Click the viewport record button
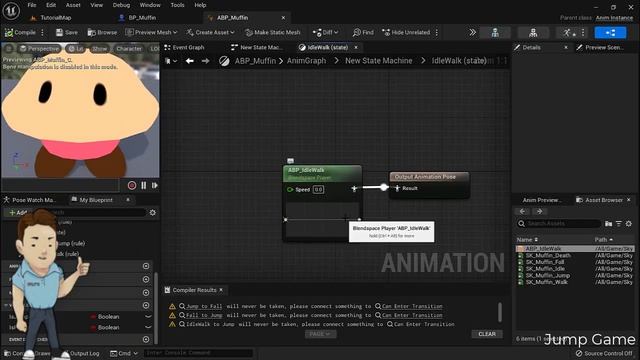 [x=132, y=185]
